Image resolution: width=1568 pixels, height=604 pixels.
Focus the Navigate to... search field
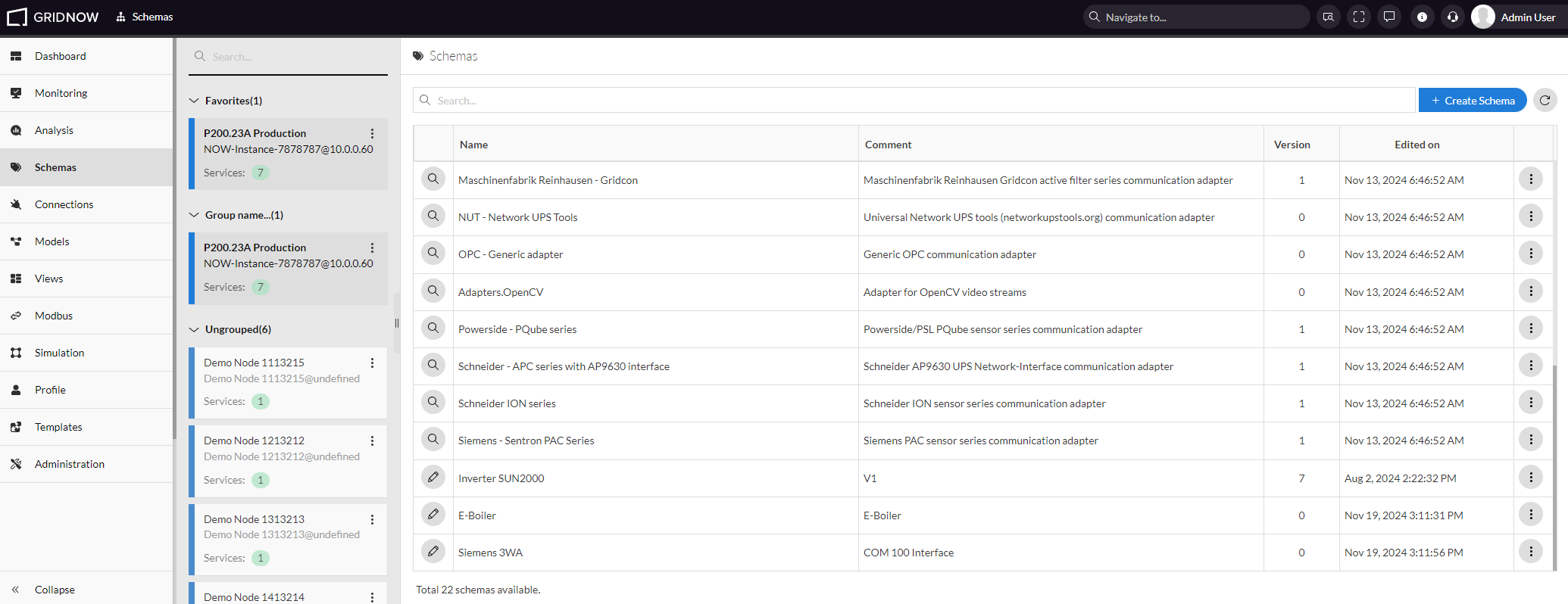pos(1196,17)
